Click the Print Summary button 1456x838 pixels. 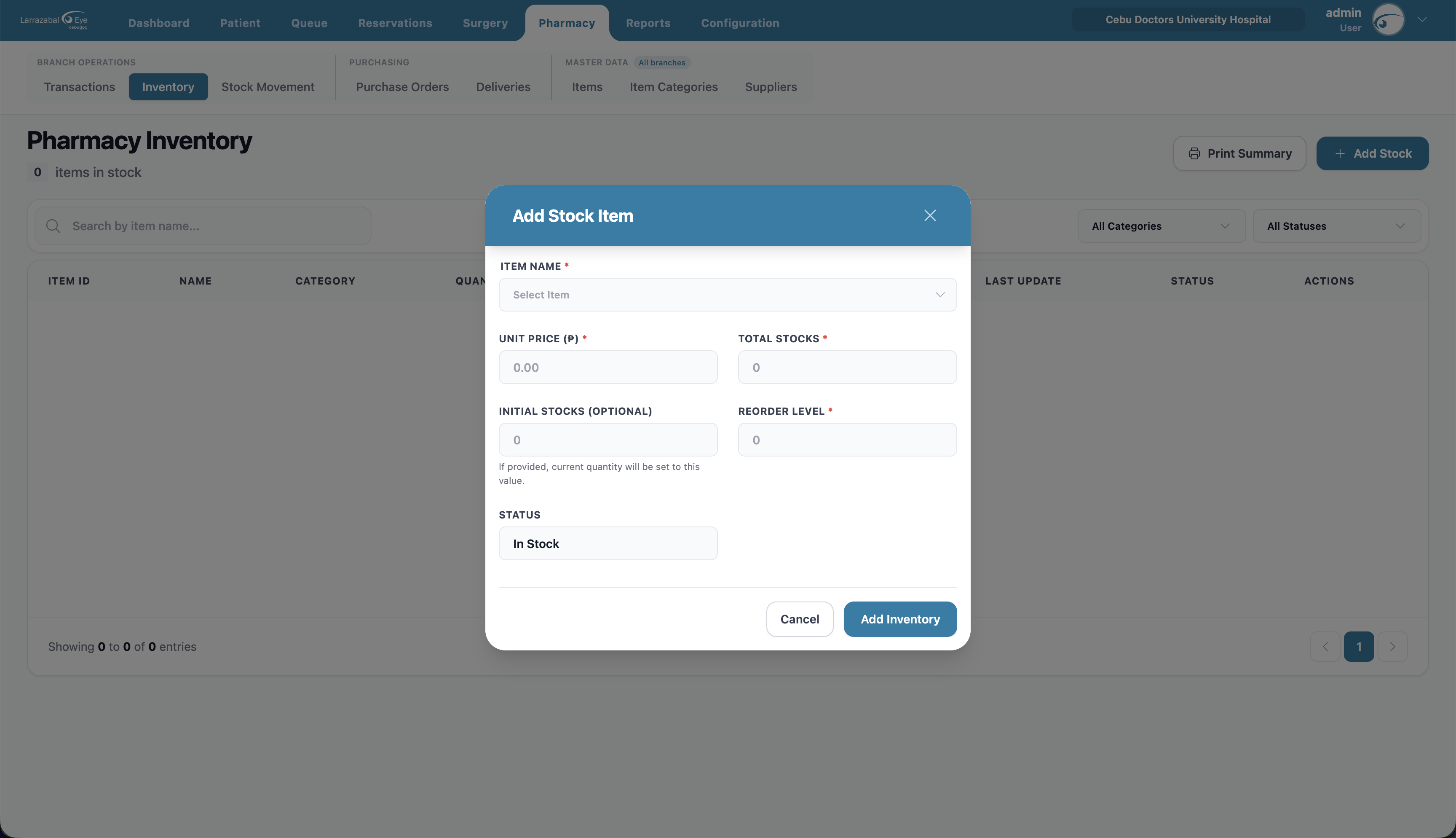pos(1239,154)
